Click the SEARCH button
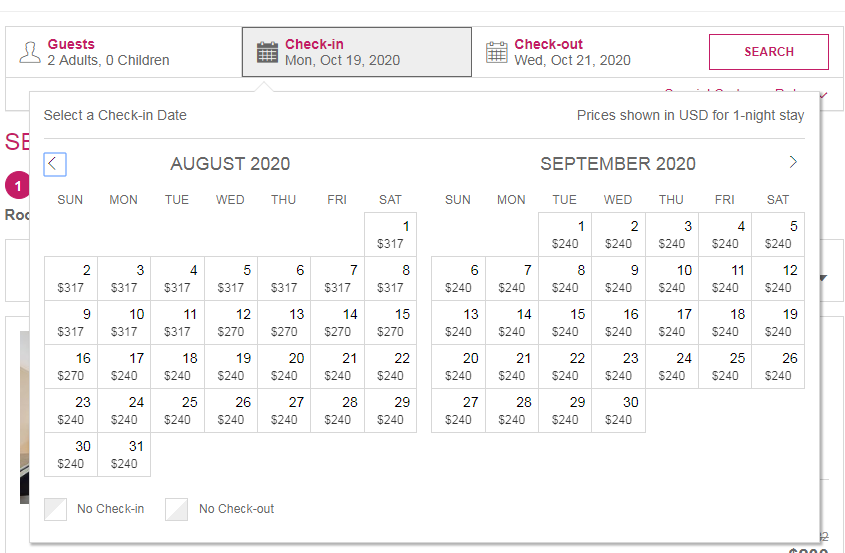 point(768,52)
